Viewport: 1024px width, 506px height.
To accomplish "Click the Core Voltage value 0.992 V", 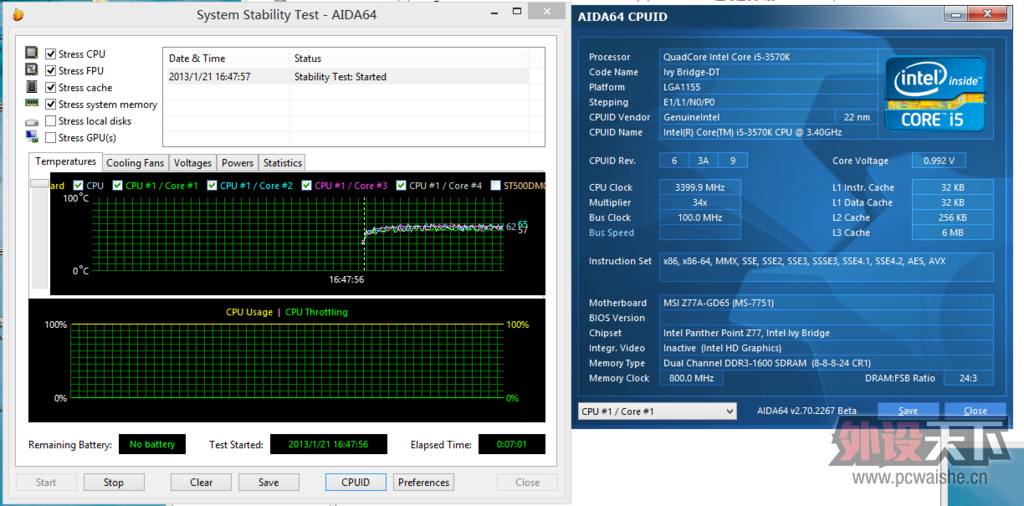I will (x=938, y=161).
